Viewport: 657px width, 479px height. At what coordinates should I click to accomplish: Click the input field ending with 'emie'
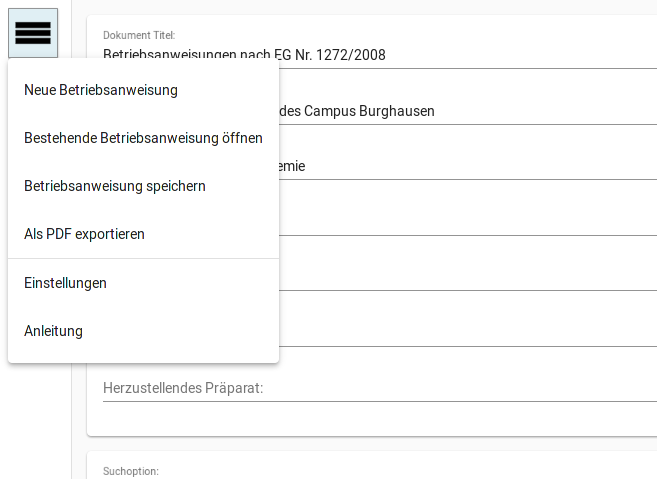pyautogui.click(x=468, y=166)
